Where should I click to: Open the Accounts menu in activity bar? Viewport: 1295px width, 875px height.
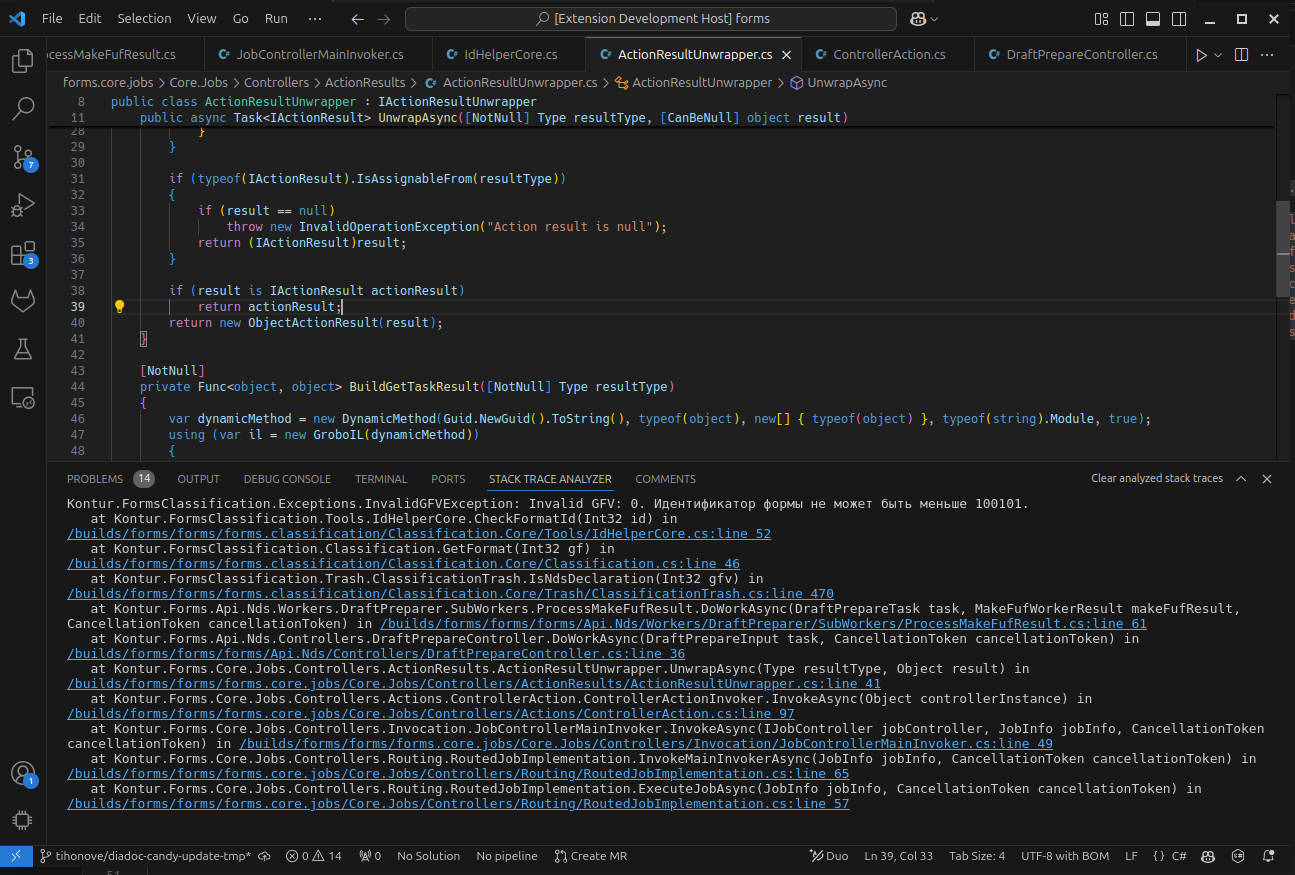[x=22, y=773]
